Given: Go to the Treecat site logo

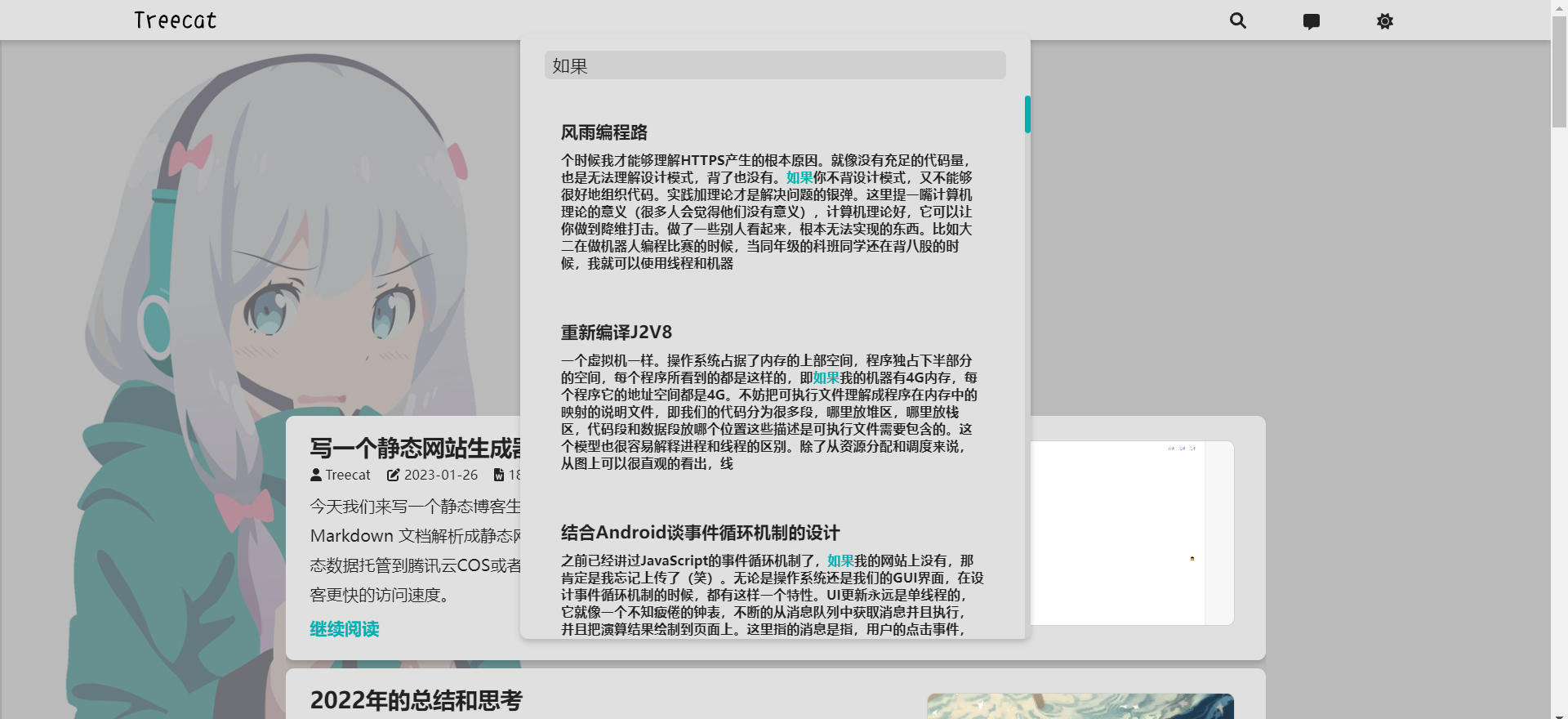Looking at the screenshot, I should point(175,20).
